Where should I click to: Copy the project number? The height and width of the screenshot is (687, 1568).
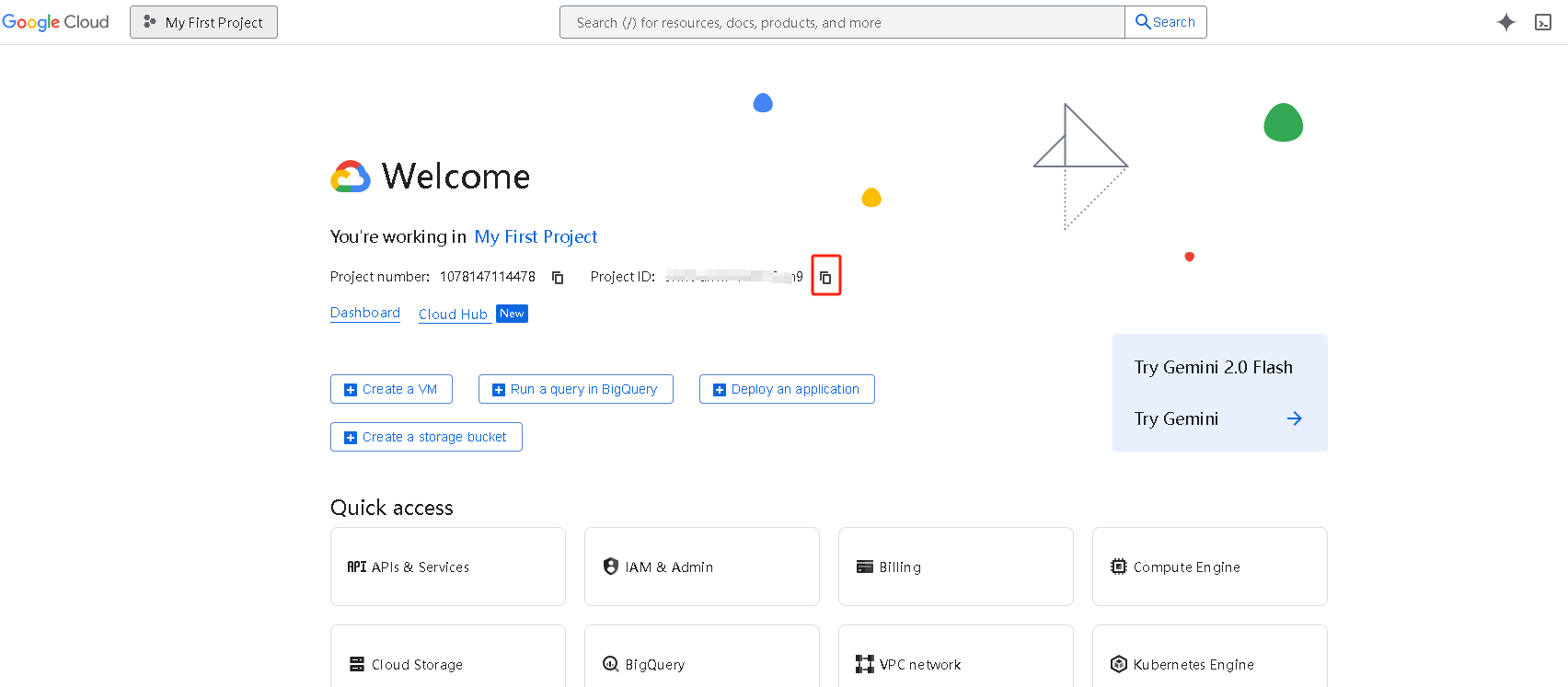click(558, 277)
